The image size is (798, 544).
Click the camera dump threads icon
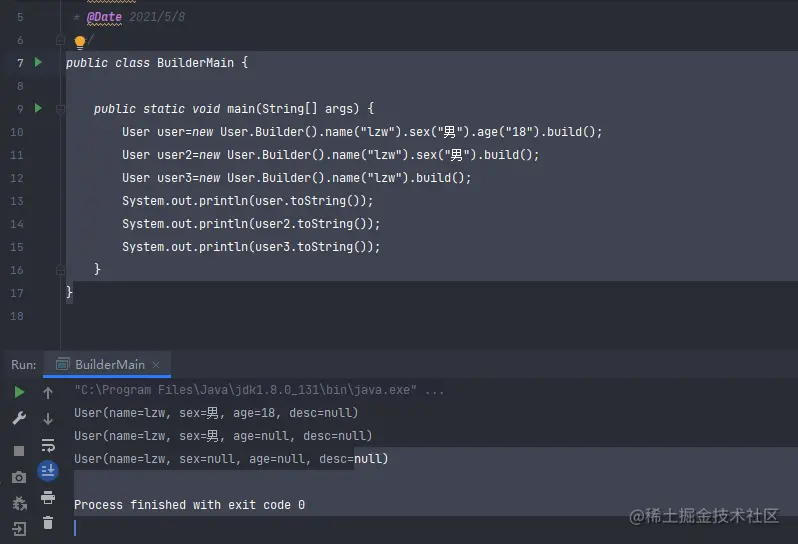(x=19, y=477)
